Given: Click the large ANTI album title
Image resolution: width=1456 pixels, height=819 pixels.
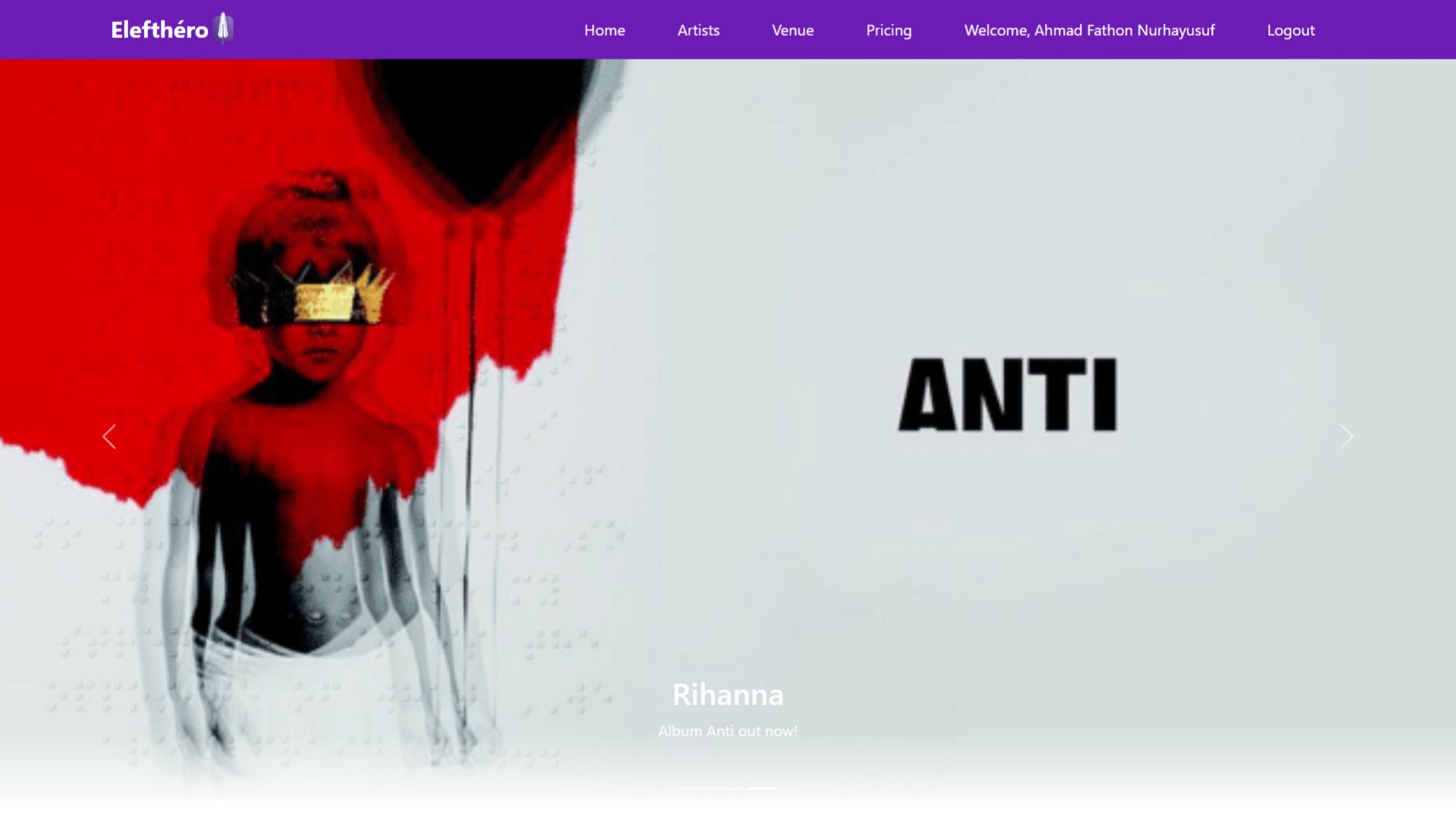Looking at the screenshot, I should [x=1008, y=394].
